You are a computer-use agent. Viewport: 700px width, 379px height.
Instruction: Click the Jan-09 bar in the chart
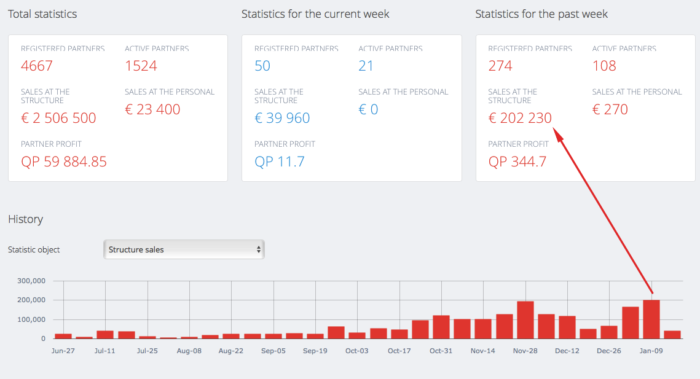651,319
